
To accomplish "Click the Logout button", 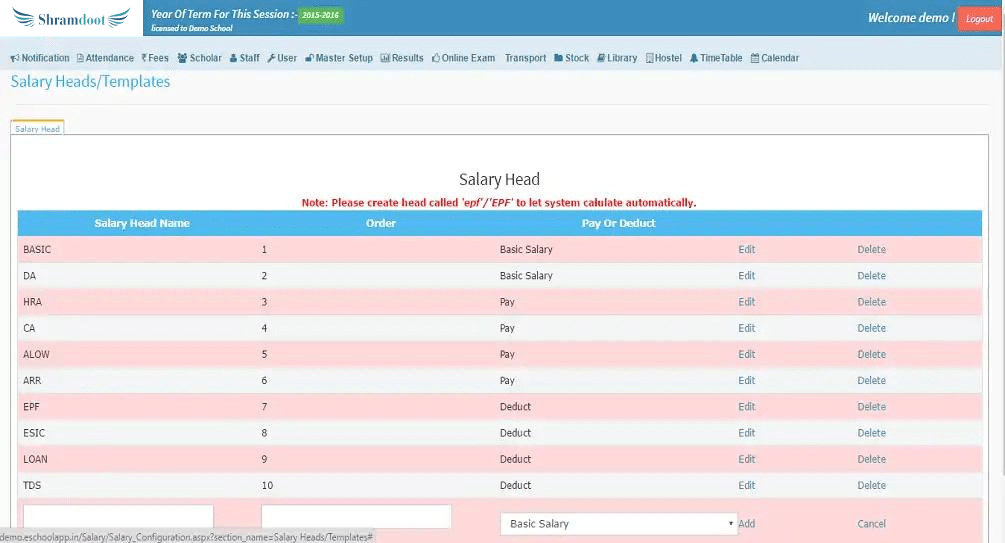I will click(x=979, y=19).
